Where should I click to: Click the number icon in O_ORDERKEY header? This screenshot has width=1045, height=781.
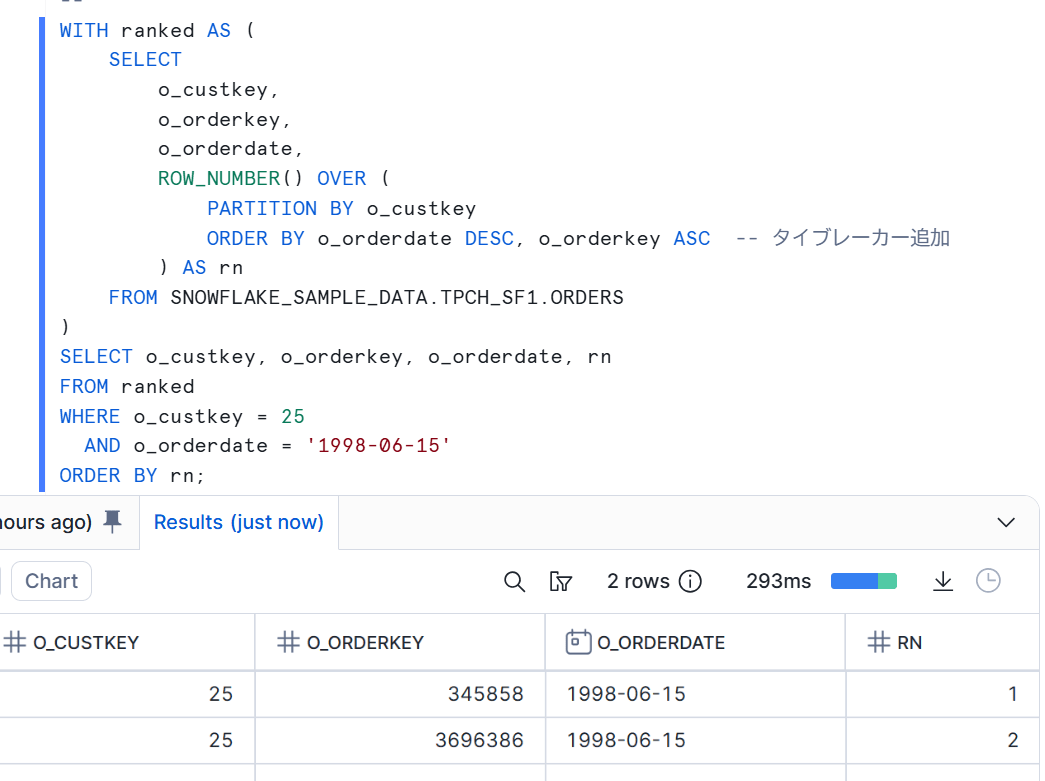coord(288,642)
